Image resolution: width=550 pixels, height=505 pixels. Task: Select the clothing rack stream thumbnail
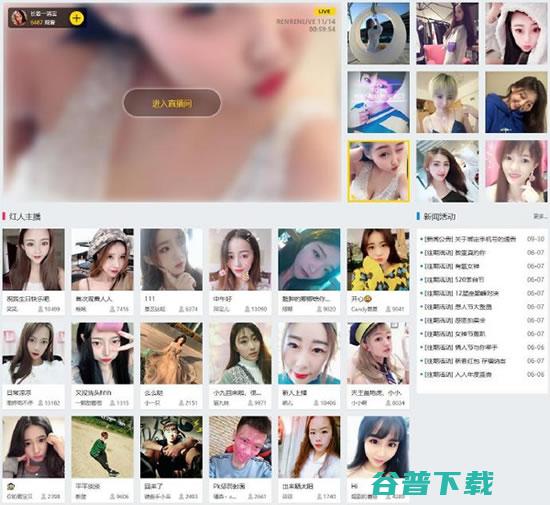447,33
